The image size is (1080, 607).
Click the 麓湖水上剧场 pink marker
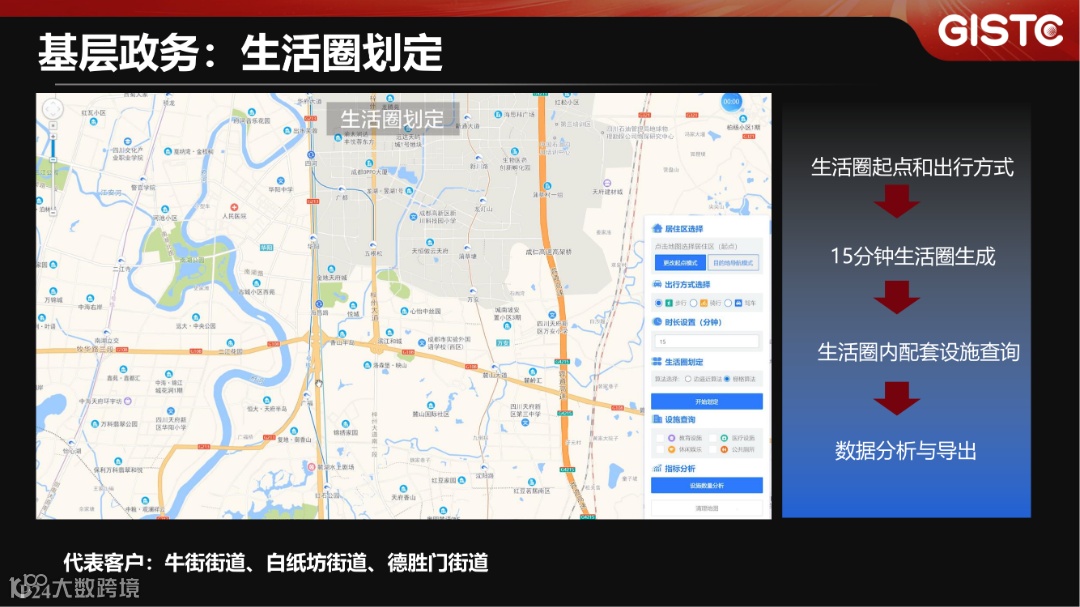311,466
